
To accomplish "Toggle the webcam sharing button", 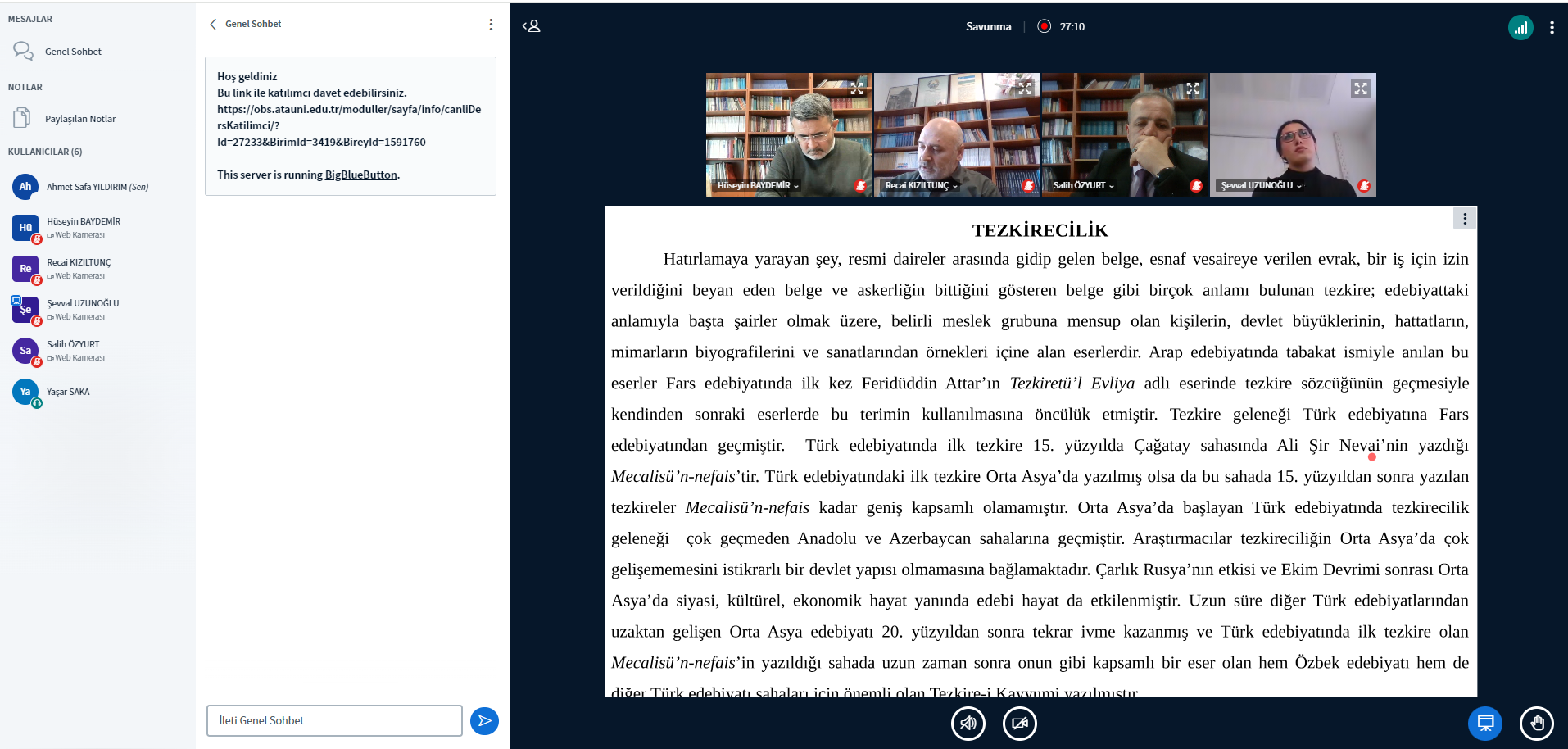I will tap(1019, 724).
